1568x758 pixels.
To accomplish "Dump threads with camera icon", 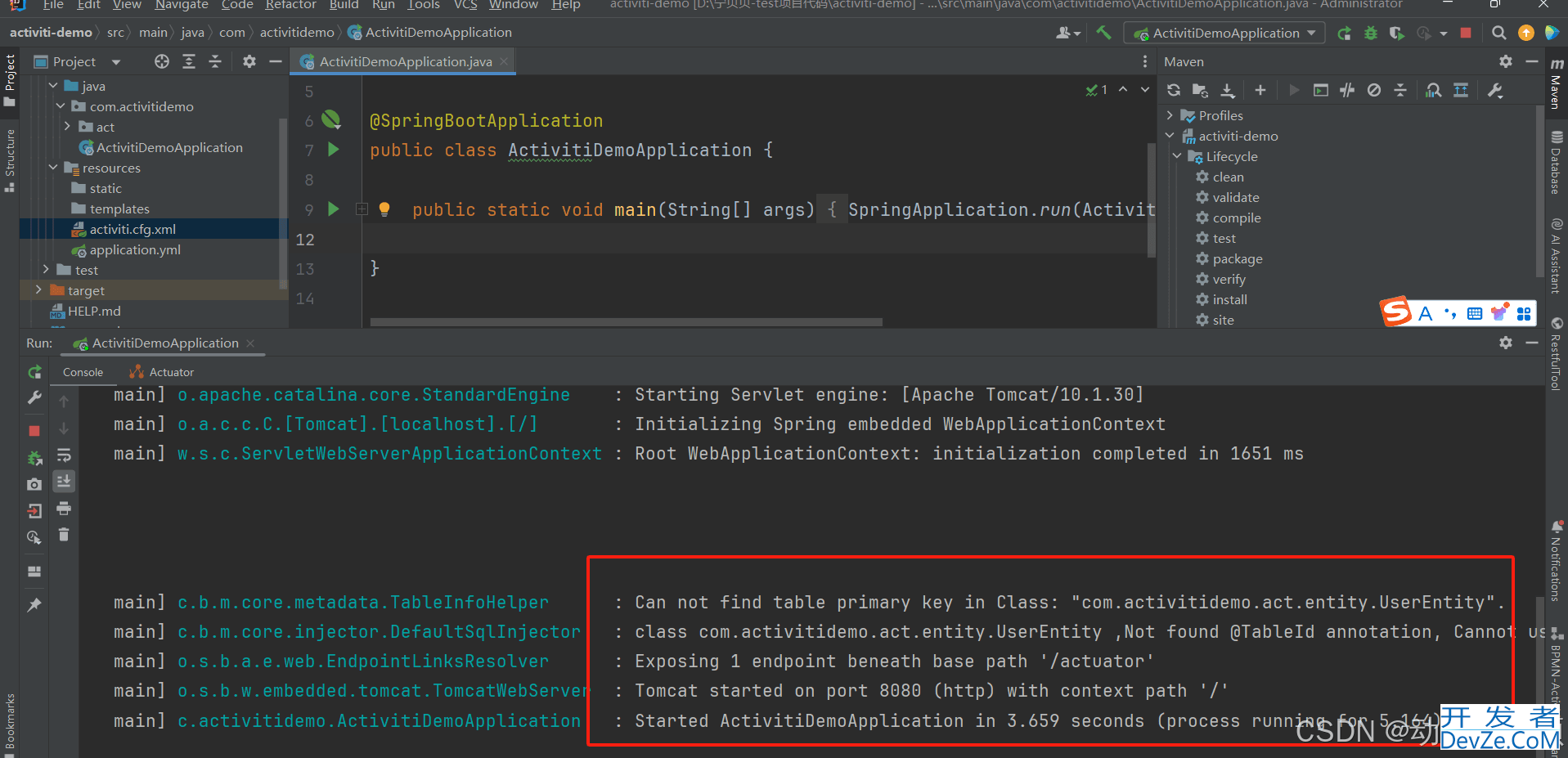I will (x=34, y=484).
